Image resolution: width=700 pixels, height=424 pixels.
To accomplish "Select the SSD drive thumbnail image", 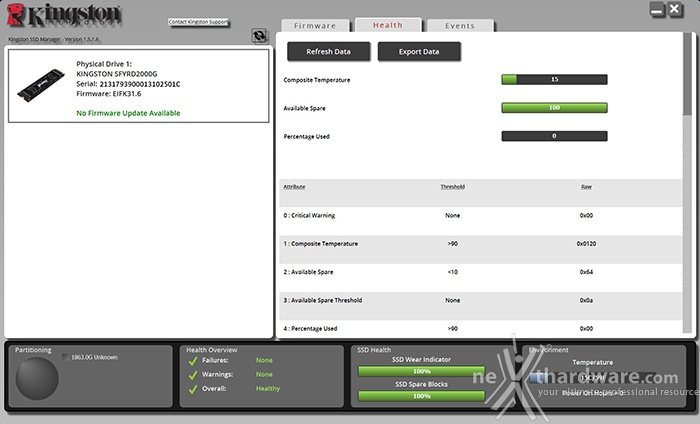I will [x=41, y=85].
